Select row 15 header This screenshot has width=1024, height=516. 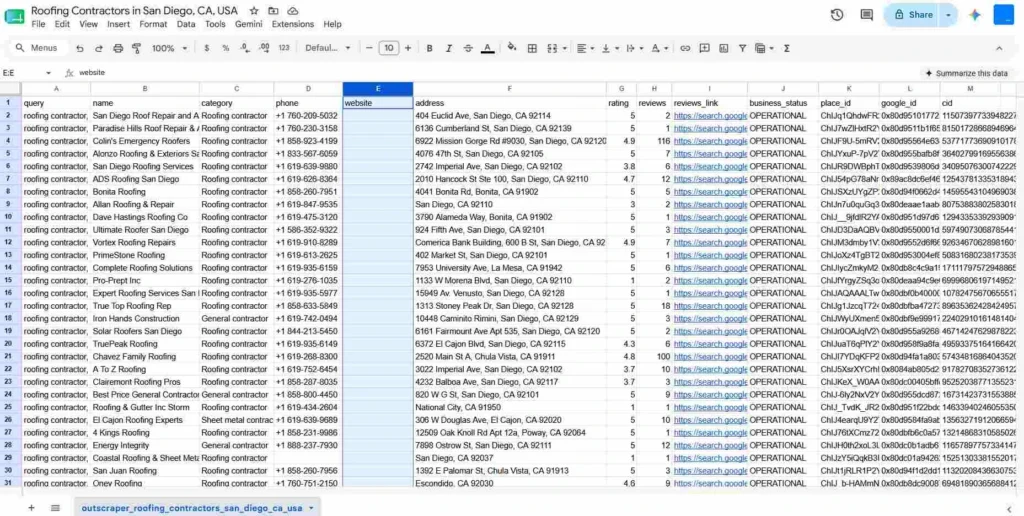(10, 280)
